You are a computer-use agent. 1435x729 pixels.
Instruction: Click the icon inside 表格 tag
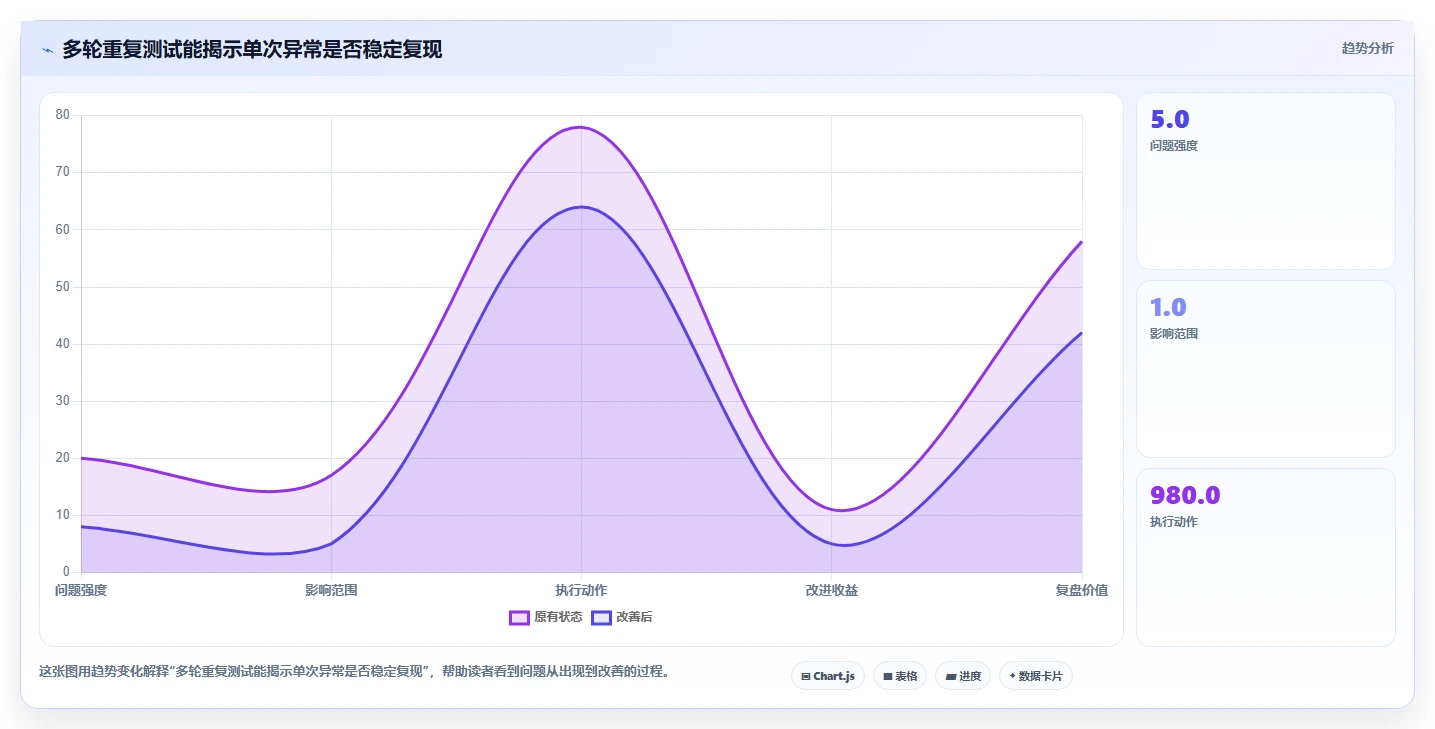pos(887,677)
